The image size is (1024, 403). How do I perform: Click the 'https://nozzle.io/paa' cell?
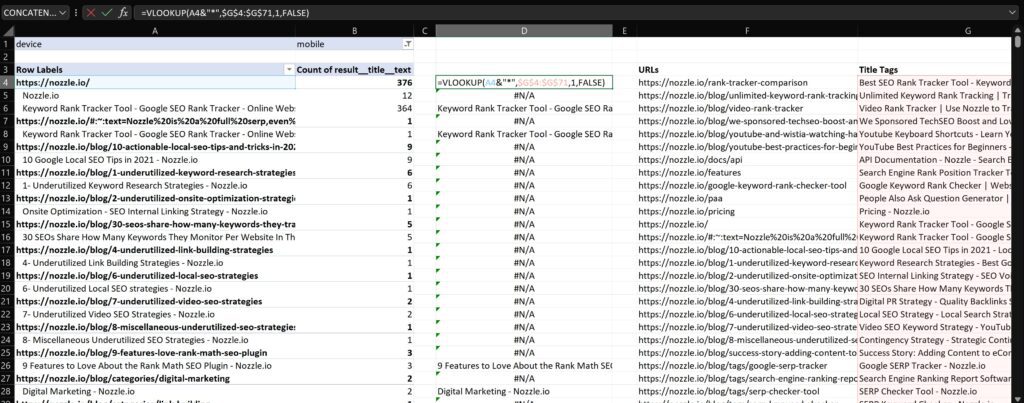[x=747, y=199]
